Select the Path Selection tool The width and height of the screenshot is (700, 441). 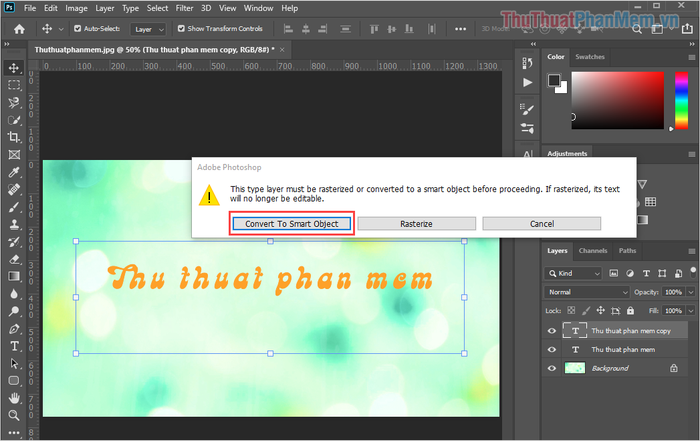tap(14, 363)
